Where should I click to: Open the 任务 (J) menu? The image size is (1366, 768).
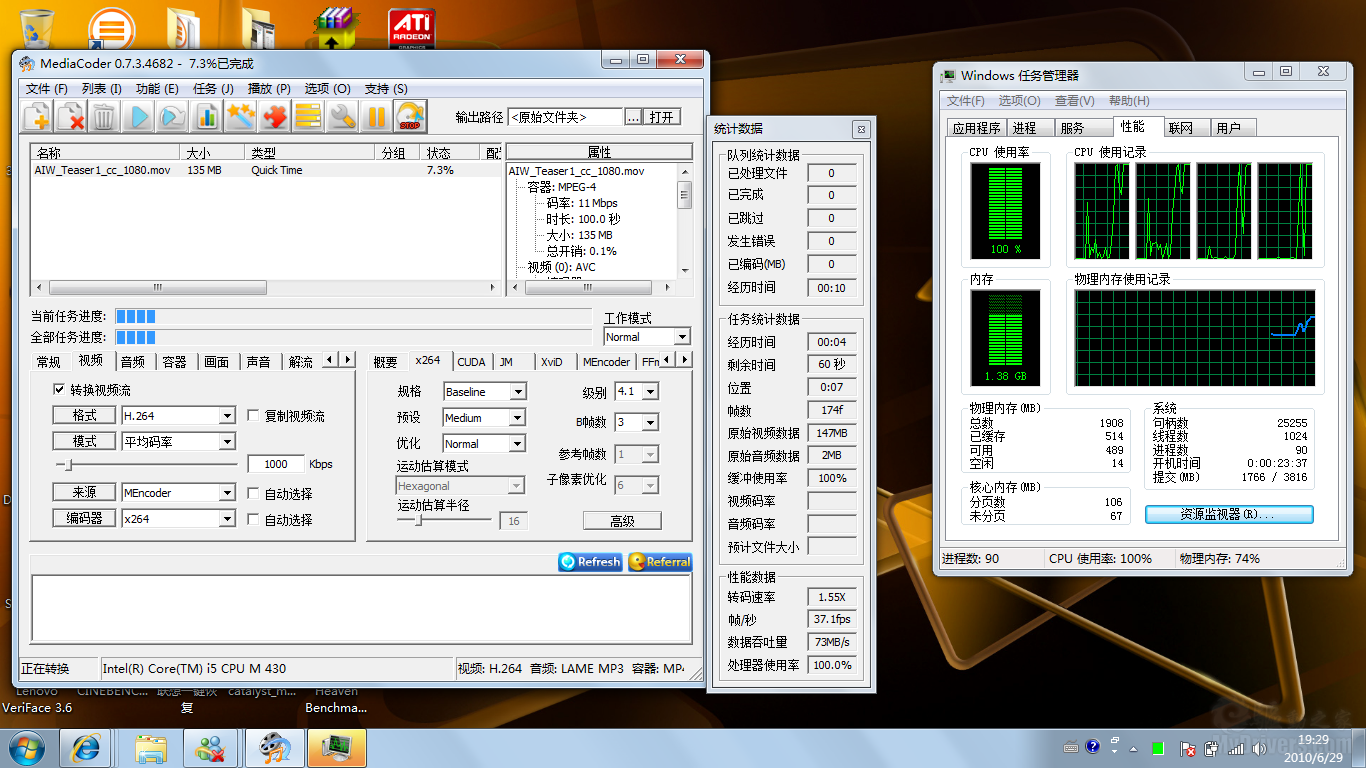pyautogui.click(x=212, y=89)
